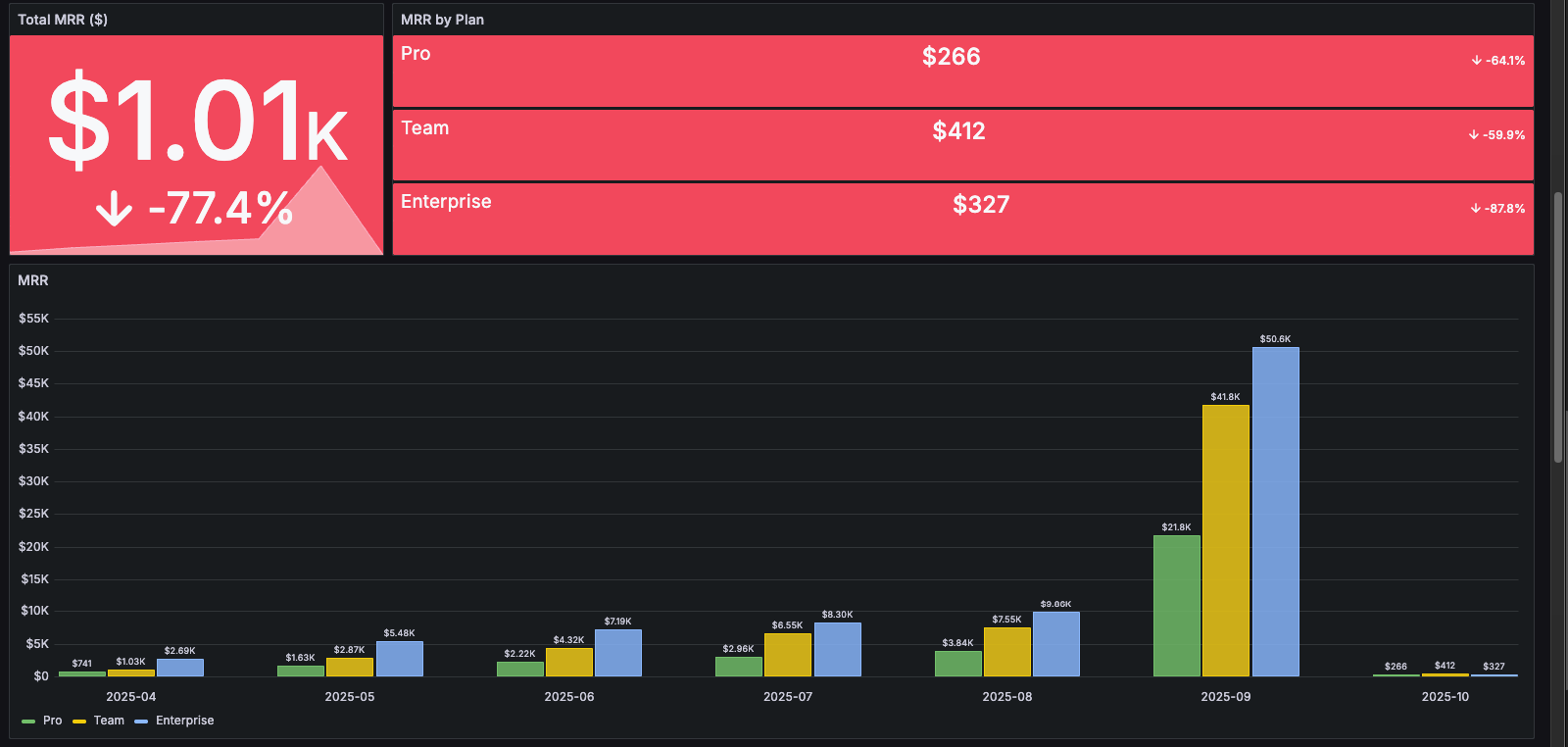Click the green Pro bar for 2025-06

point(520,669)
